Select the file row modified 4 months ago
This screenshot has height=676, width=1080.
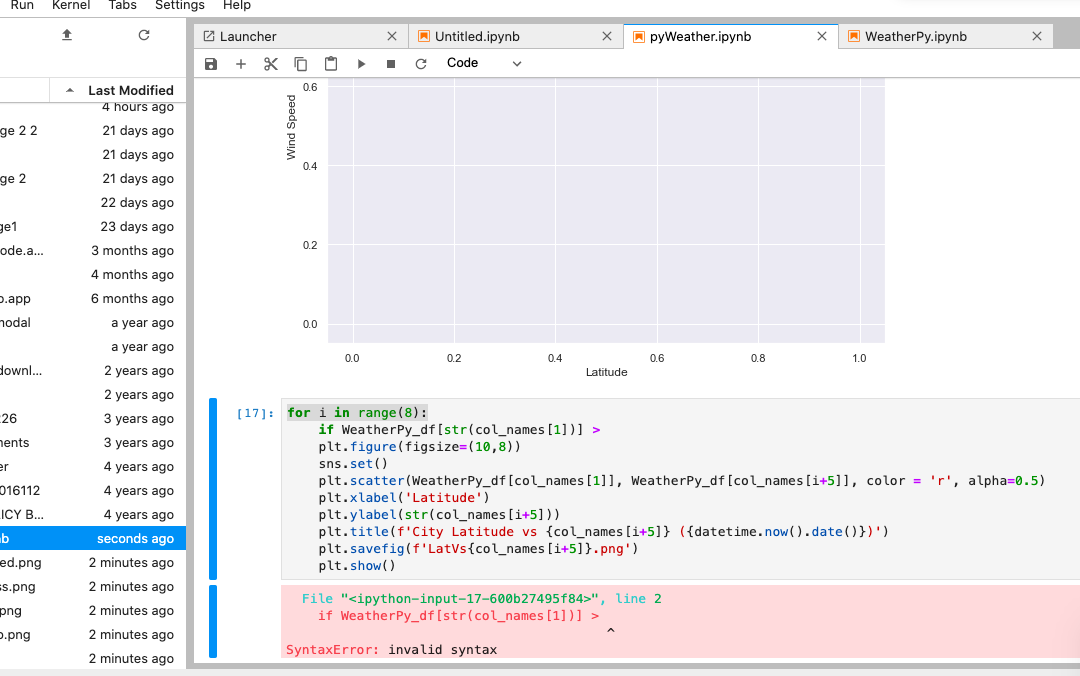coord(93,275)
